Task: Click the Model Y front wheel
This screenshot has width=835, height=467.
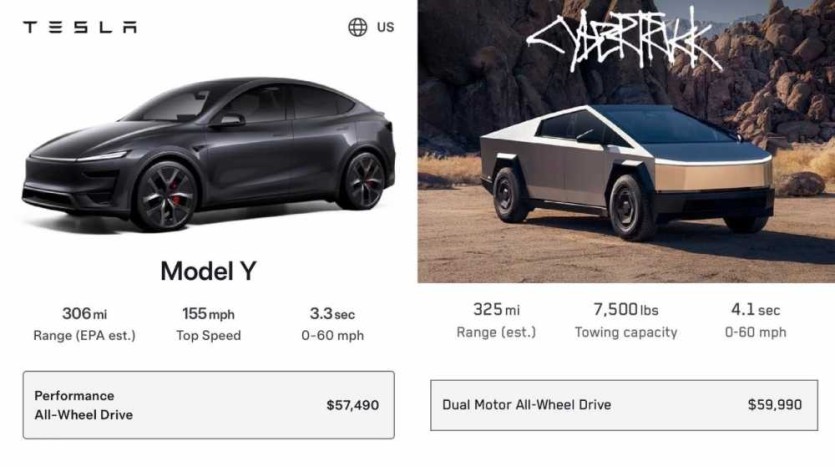Action: (x=166, y=195)
